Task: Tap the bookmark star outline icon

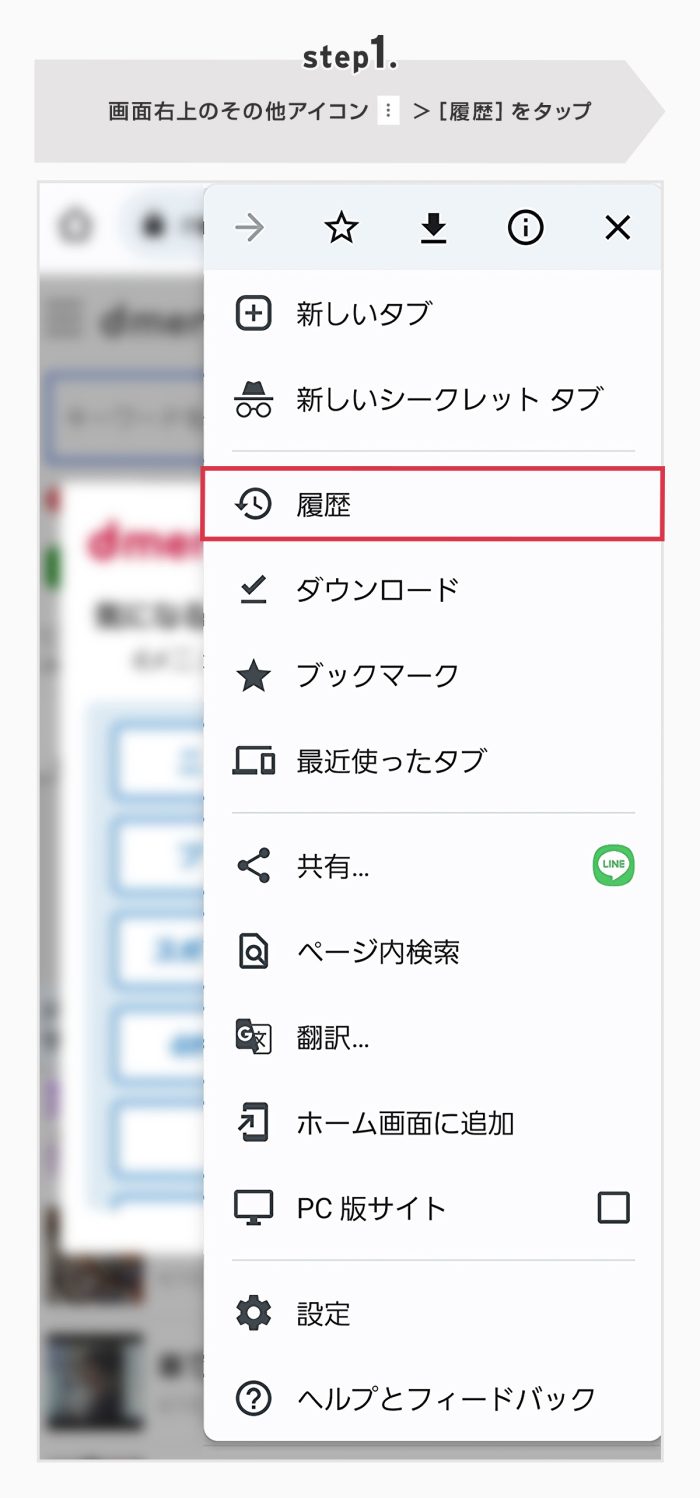Action: pos(341,229)
